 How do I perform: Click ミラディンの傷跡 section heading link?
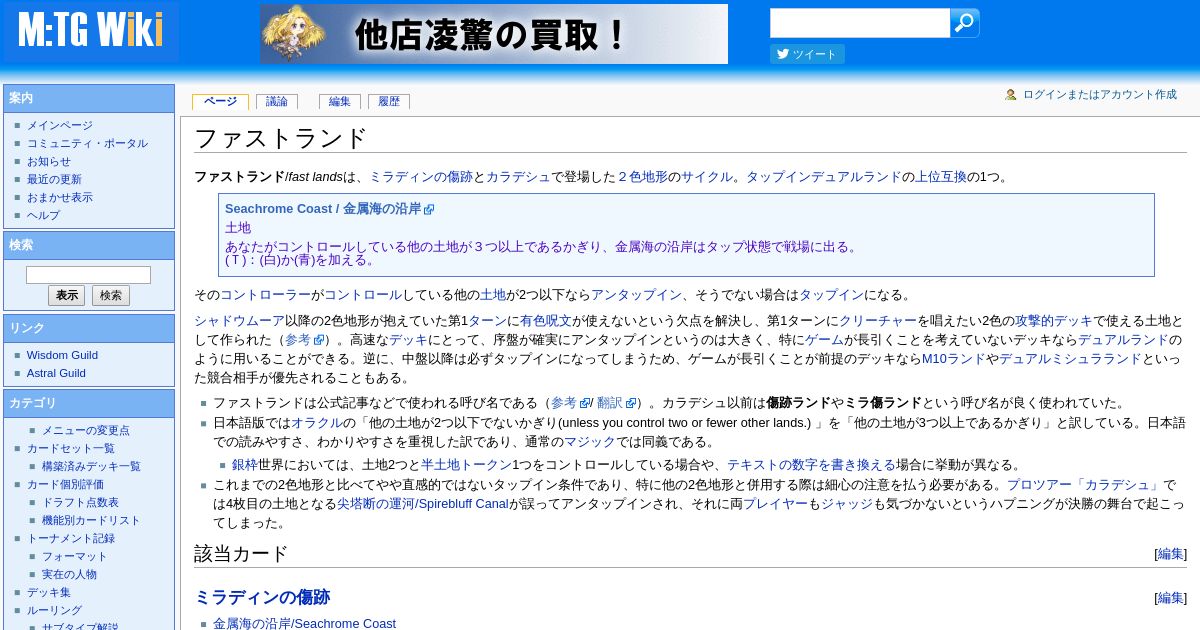(262, 597)
